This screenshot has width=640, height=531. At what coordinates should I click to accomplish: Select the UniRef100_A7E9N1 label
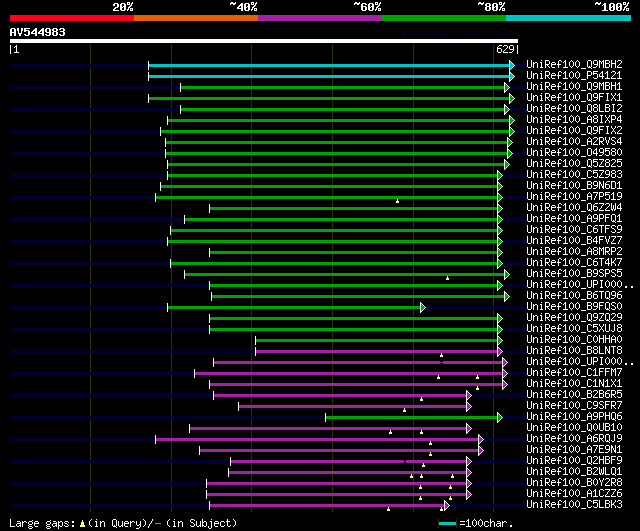coord(574,450)
